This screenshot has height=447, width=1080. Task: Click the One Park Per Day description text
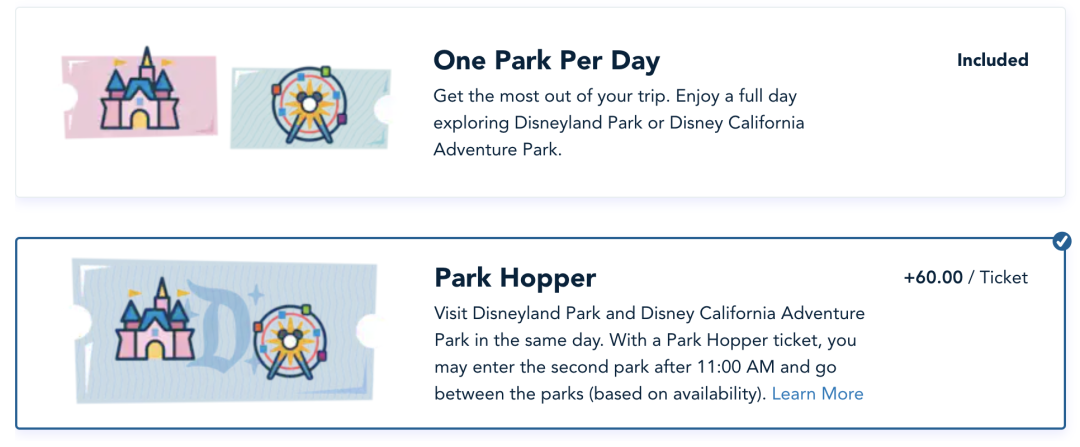coord(619,123)
